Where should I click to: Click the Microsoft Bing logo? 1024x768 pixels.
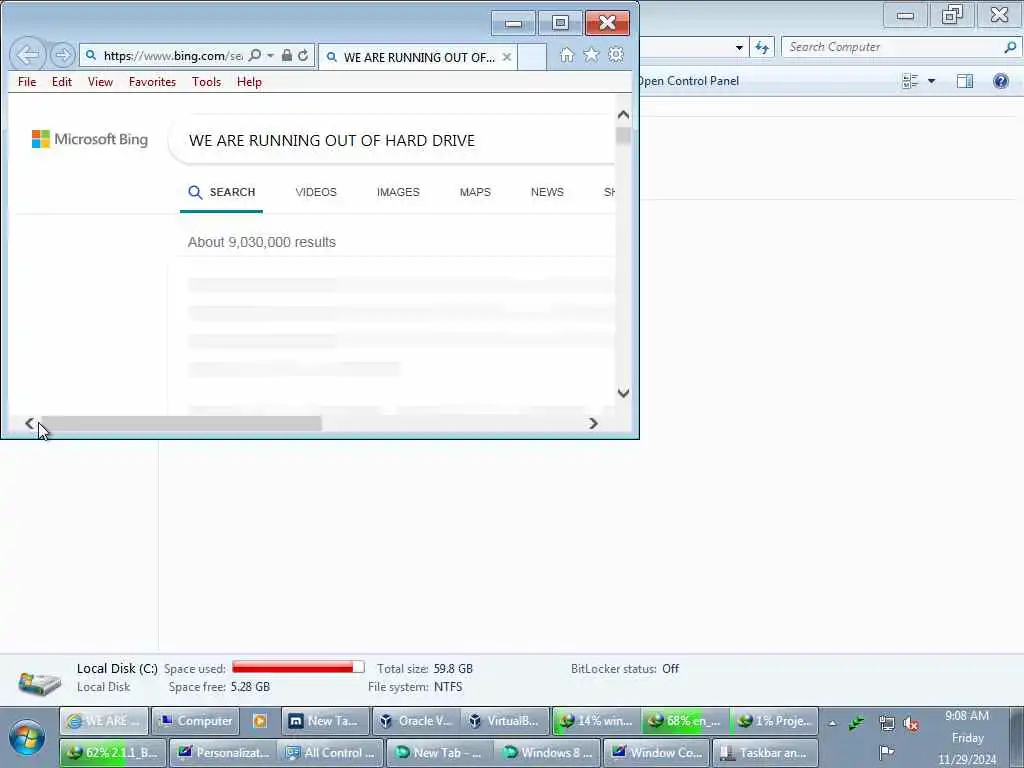pos(90,139)
